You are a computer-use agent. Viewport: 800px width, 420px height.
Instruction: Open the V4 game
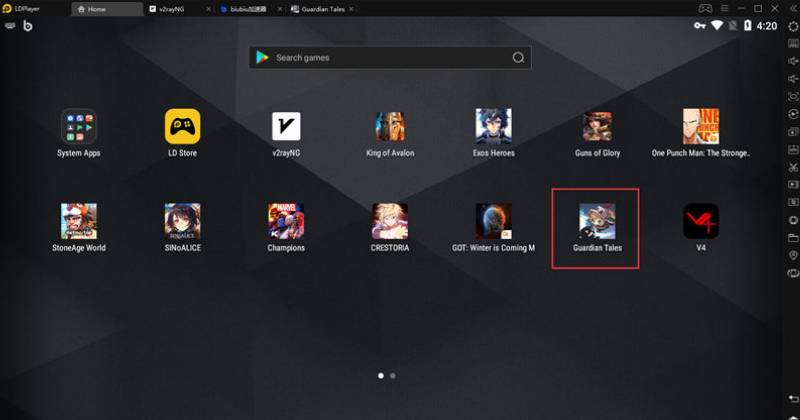(701, 221)
